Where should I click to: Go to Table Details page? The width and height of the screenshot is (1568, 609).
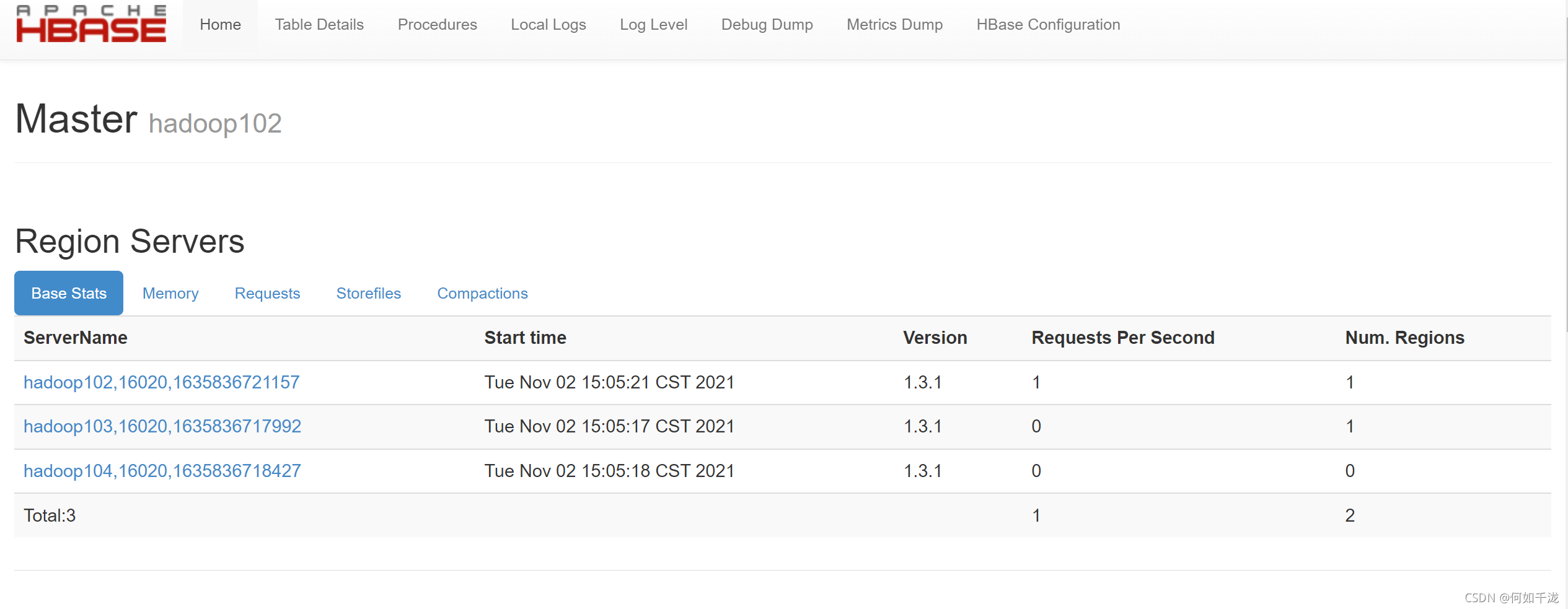tap(319, 25)
